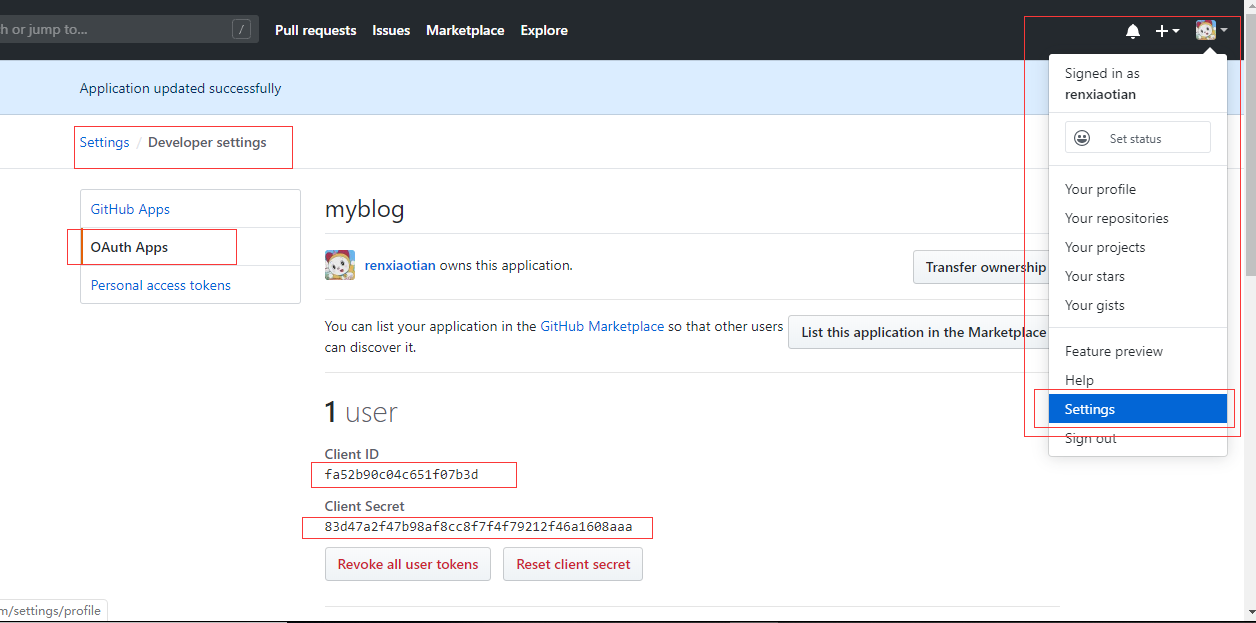Screen dimensions: 1256x623
Task: Click Help in the user menu
Action: coord(1138,380)
